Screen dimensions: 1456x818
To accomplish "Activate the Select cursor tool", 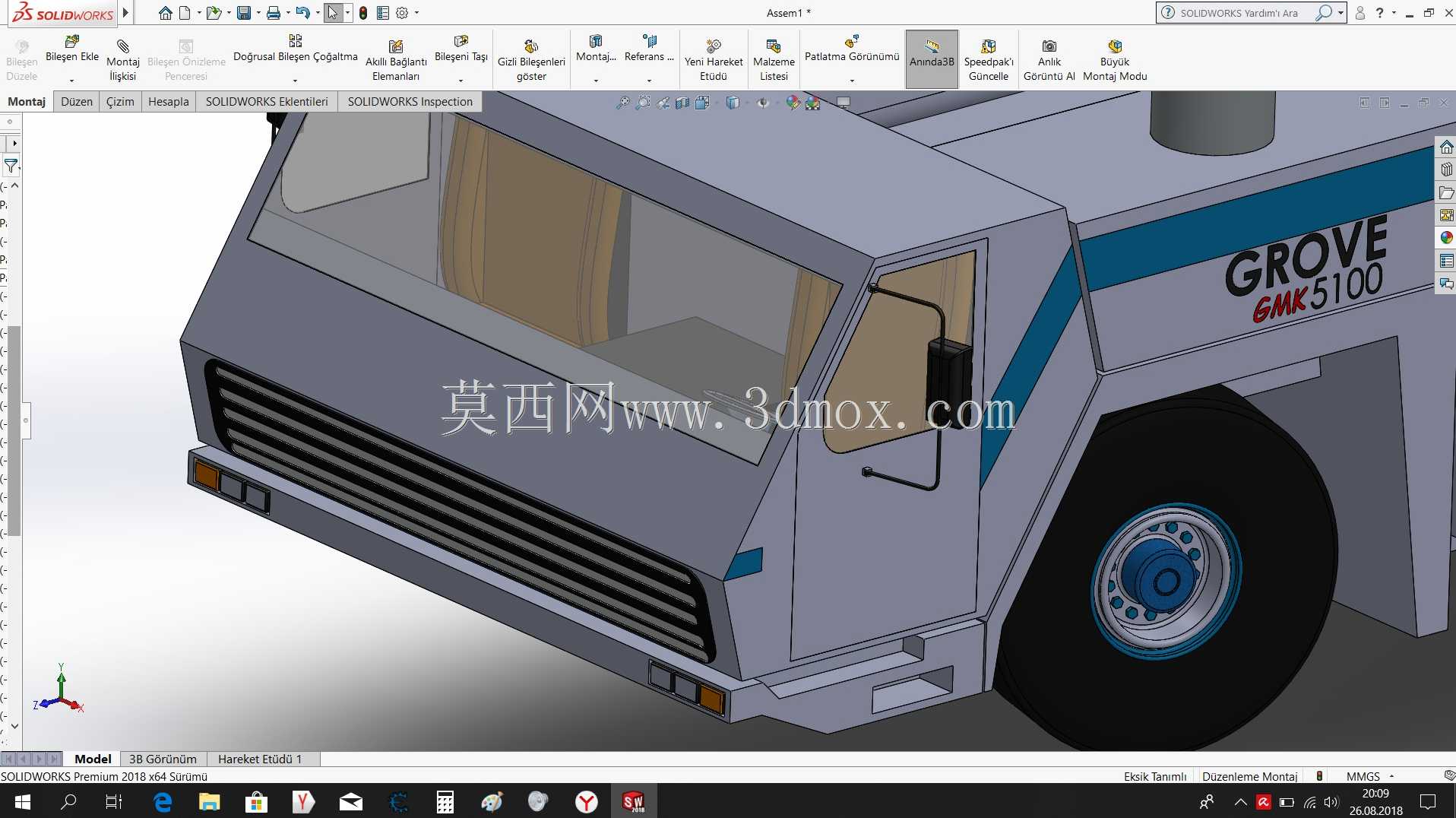I will 333,13.
